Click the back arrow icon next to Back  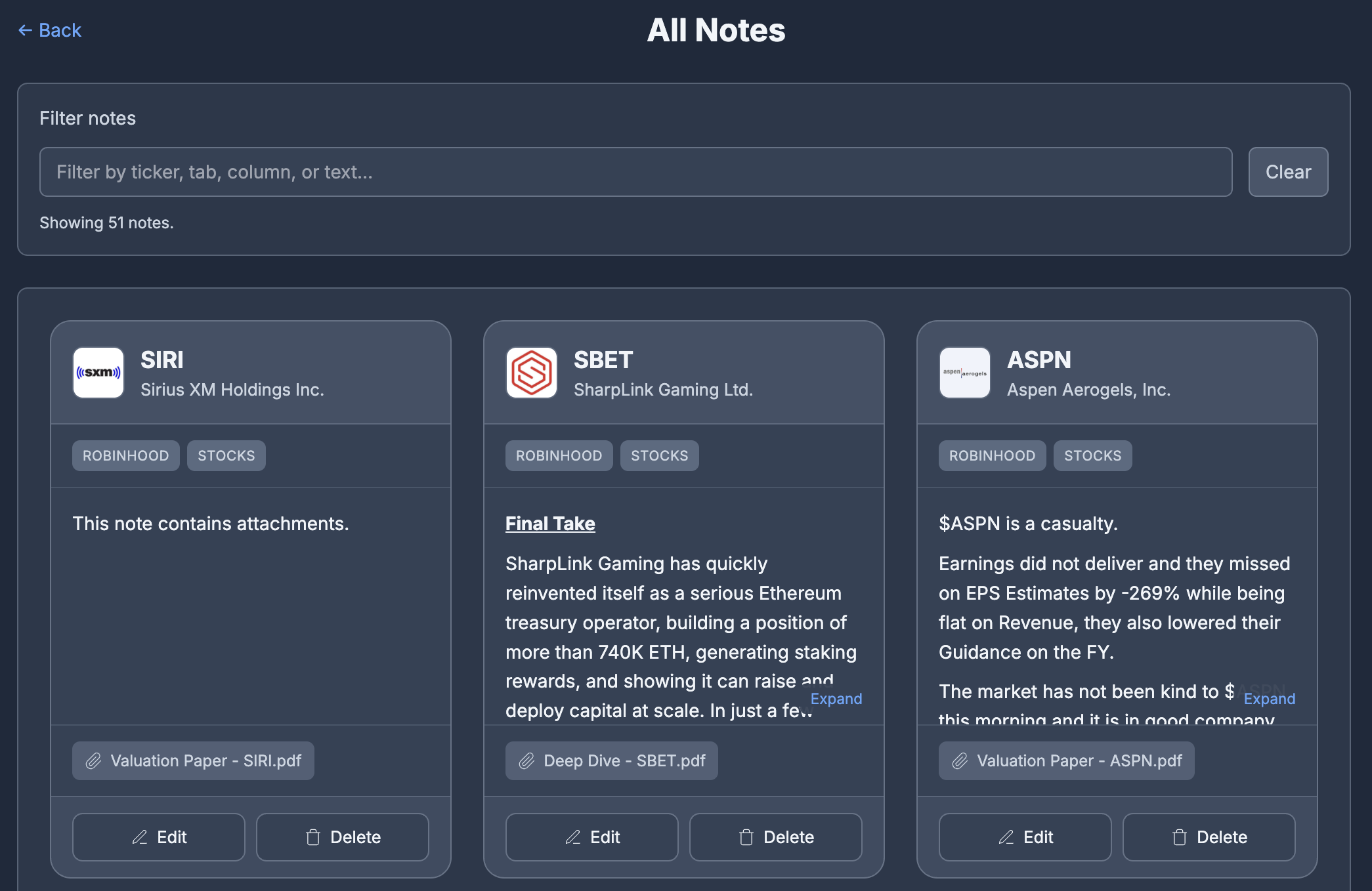tap(24, 30)
